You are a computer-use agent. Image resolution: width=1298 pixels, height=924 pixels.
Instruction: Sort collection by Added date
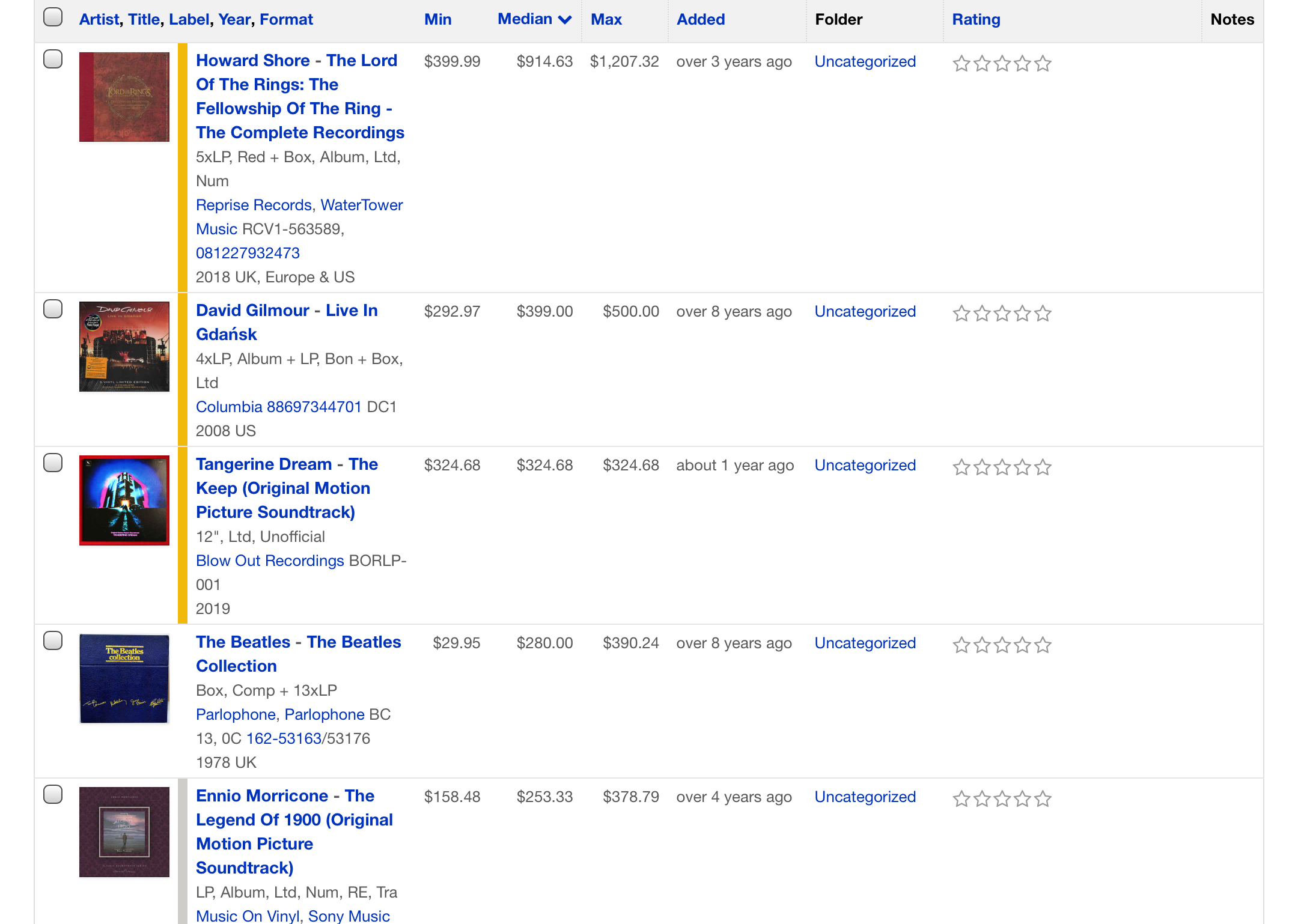click(701, 19)
